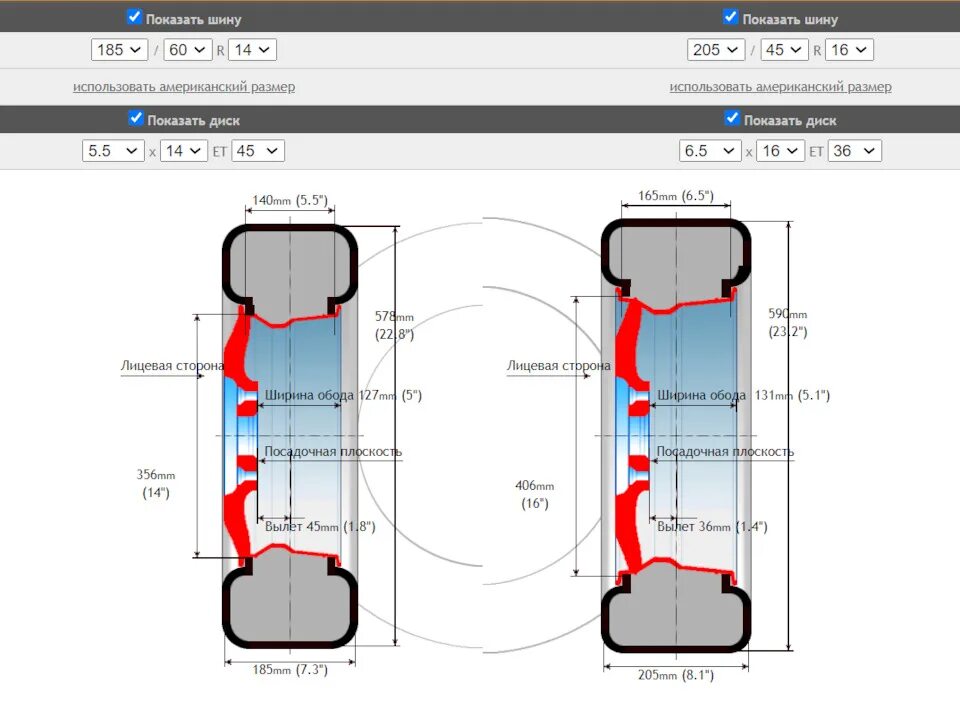
Task: Open the right rim width 6.5 dropdown
Action: point(710,151)
